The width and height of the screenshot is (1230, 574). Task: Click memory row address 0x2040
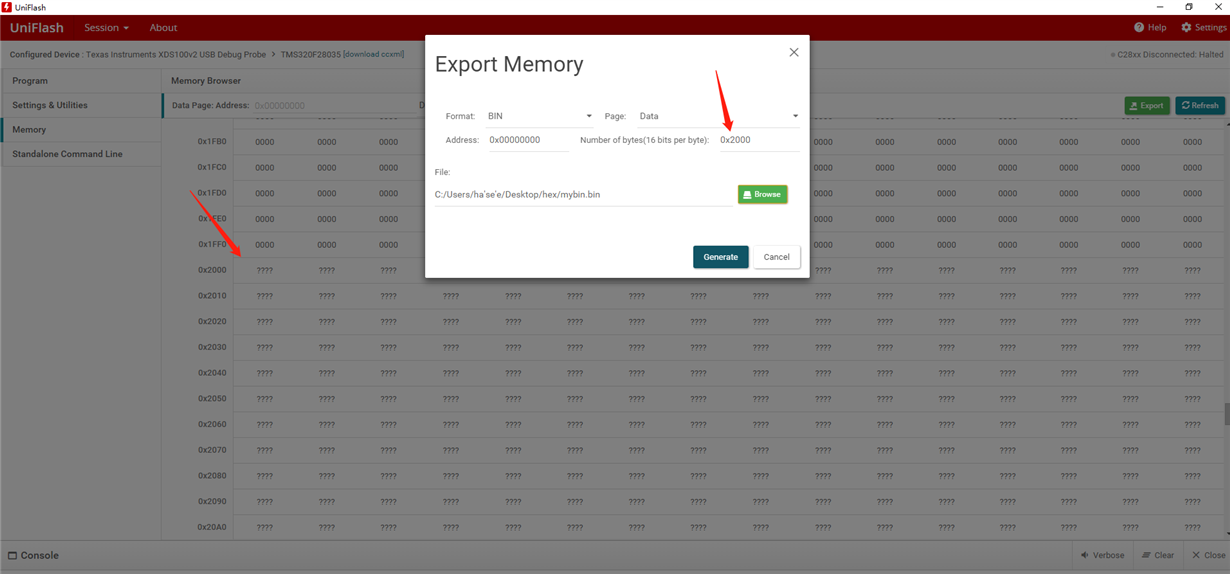[212, 373]
